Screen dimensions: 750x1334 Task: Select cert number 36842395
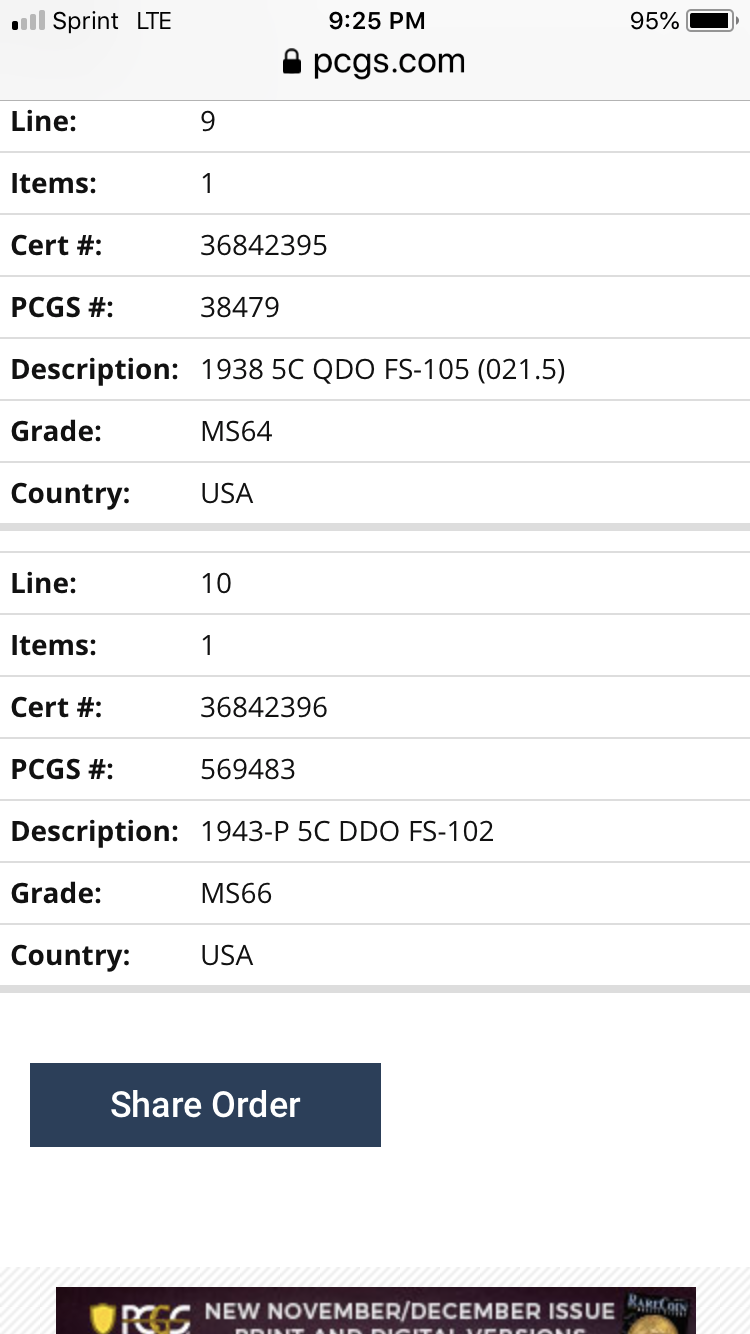[x=264, y=245]
